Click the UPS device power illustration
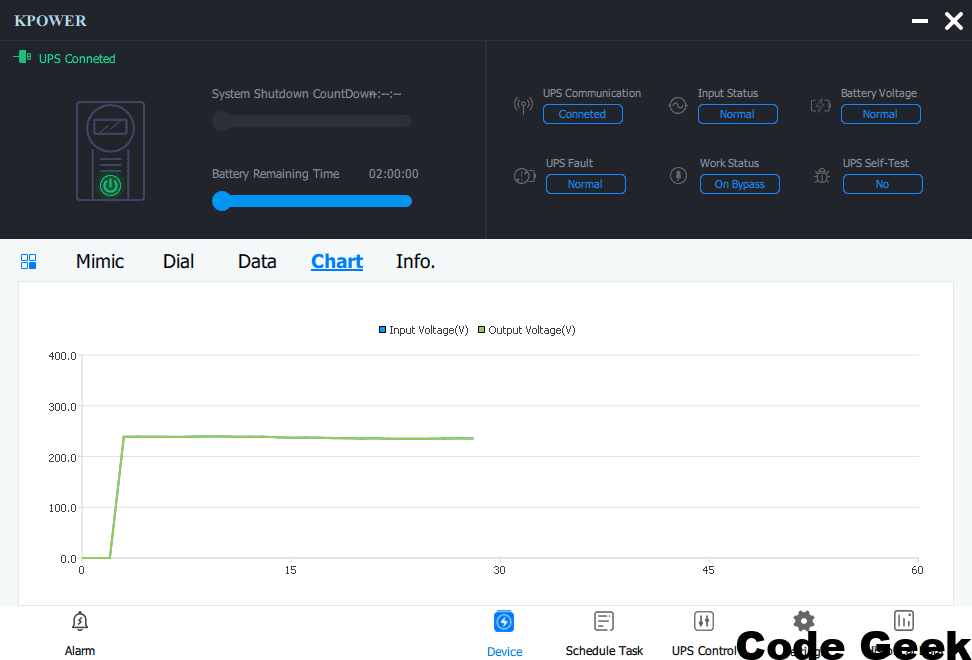This screenshot has width=972, height=660. pyautogui.click(x=110, y=151)
